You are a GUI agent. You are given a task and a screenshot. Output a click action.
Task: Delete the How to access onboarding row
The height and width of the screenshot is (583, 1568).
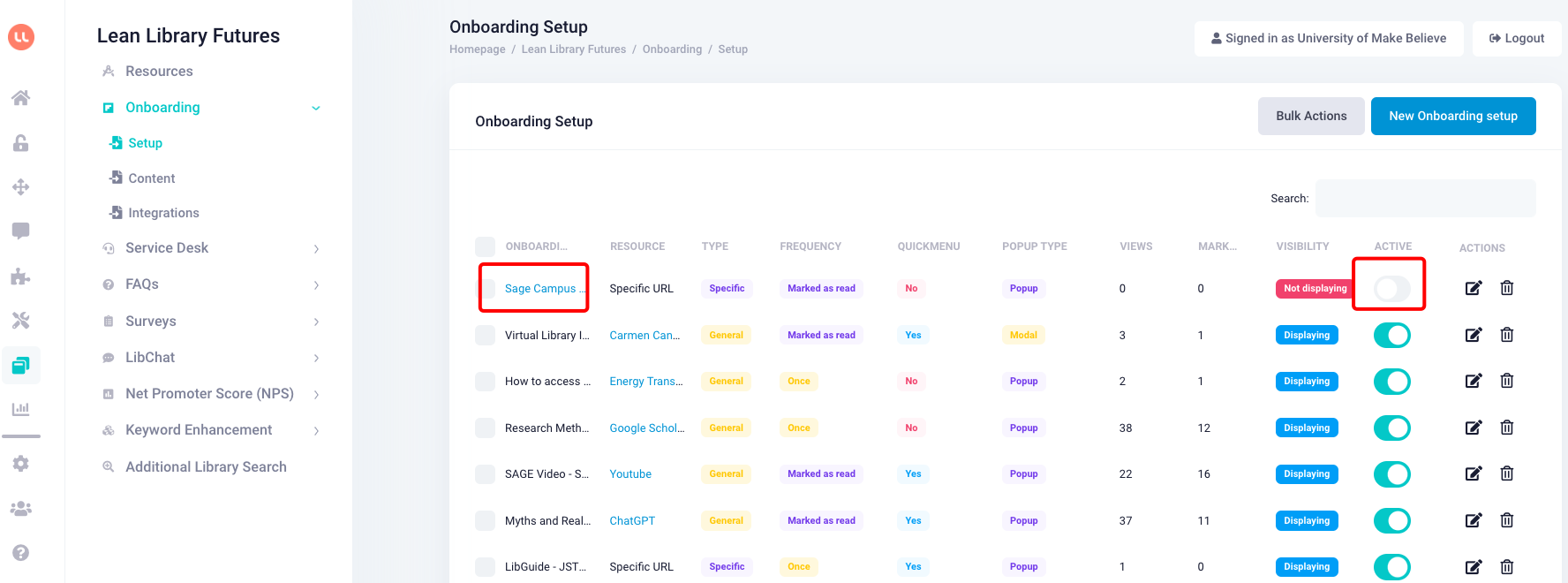click(1507, 381)
